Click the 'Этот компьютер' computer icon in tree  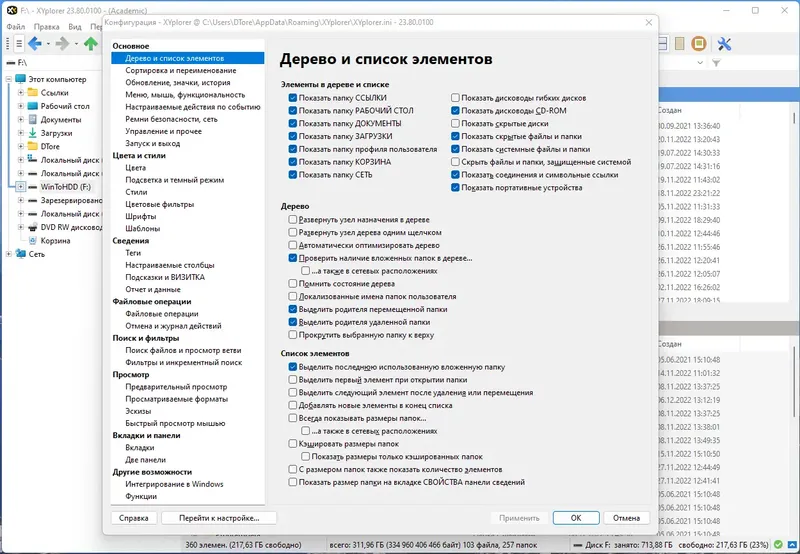(20, 79)
